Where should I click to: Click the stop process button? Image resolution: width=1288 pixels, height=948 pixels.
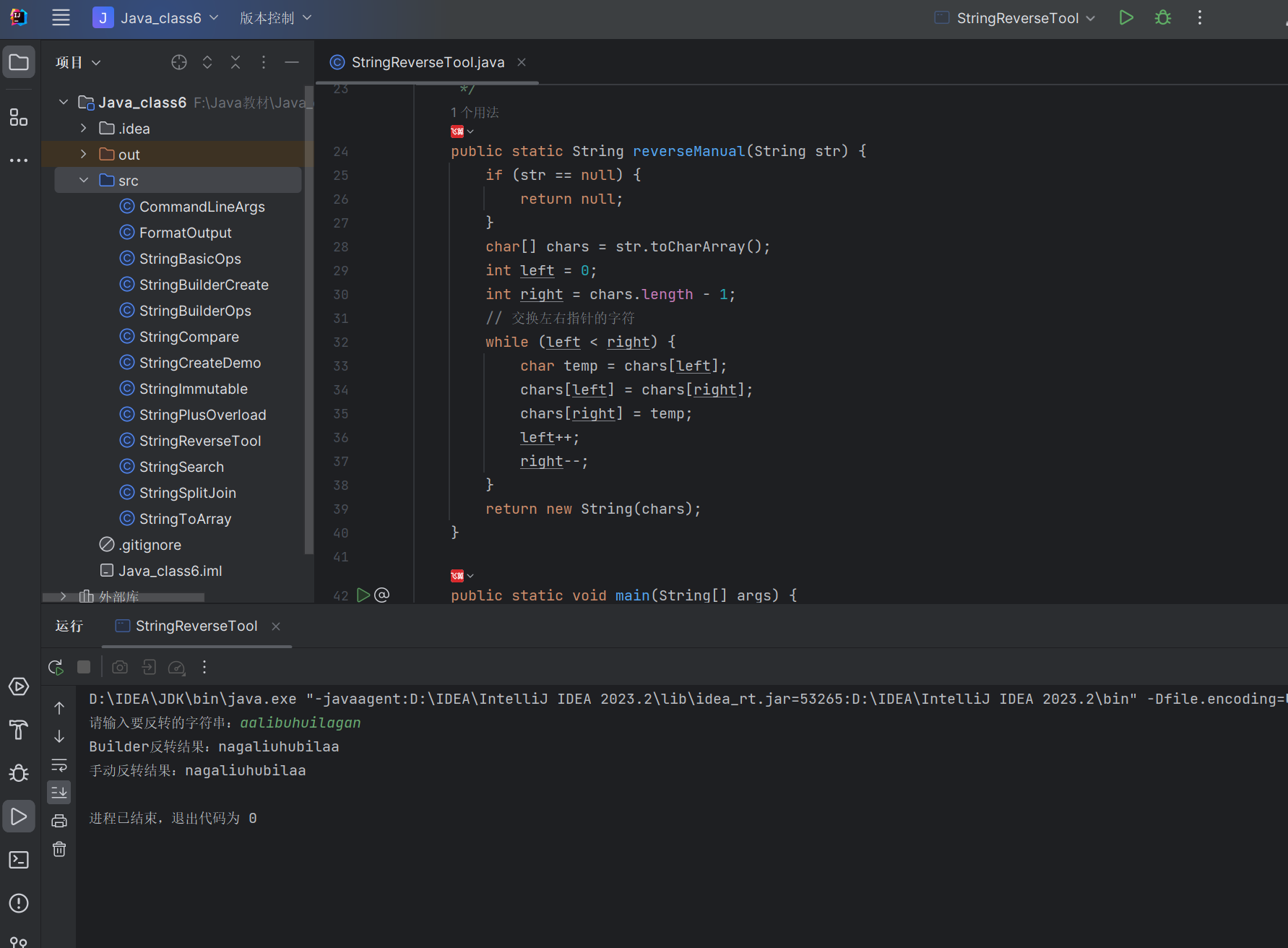(84, 667)
